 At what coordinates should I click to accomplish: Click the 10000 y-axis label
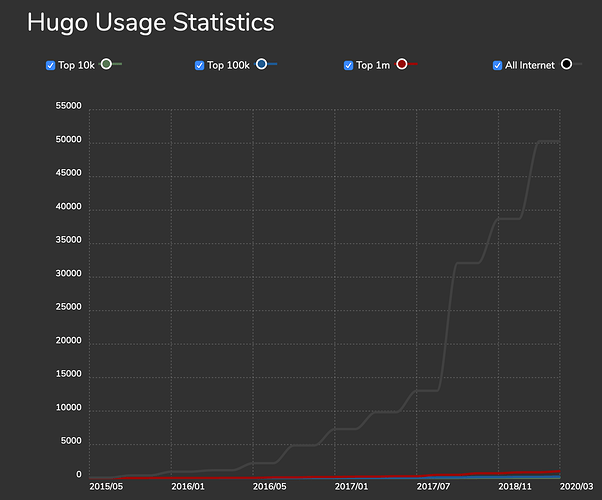click(x=69, y=407)
